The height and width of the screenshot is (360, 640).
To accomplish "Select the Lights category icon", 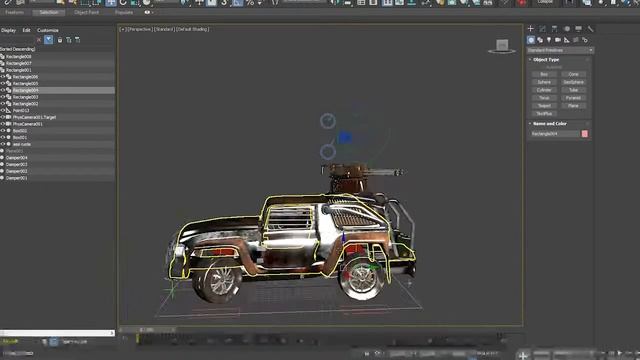I will 549,40.
